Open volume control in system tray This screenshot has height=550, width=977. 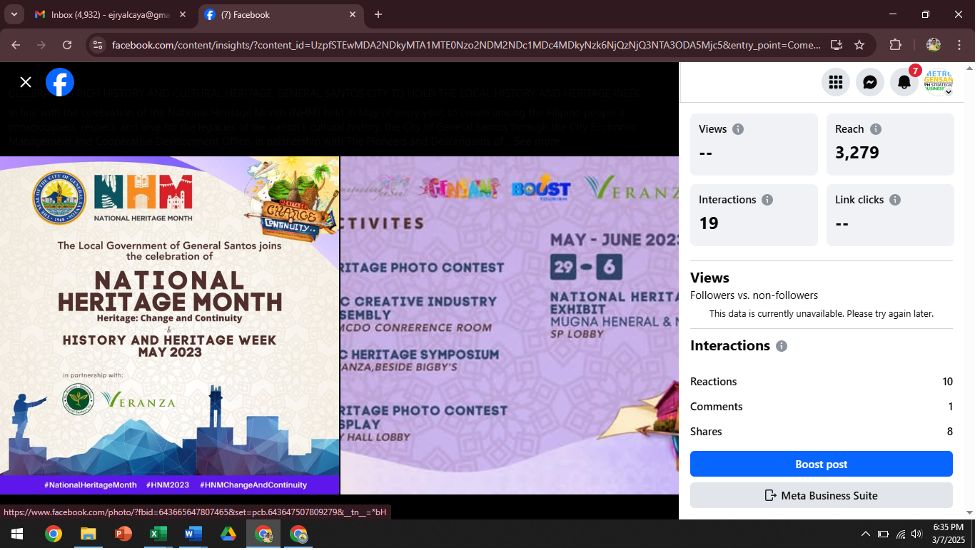(x=917, y=534)
